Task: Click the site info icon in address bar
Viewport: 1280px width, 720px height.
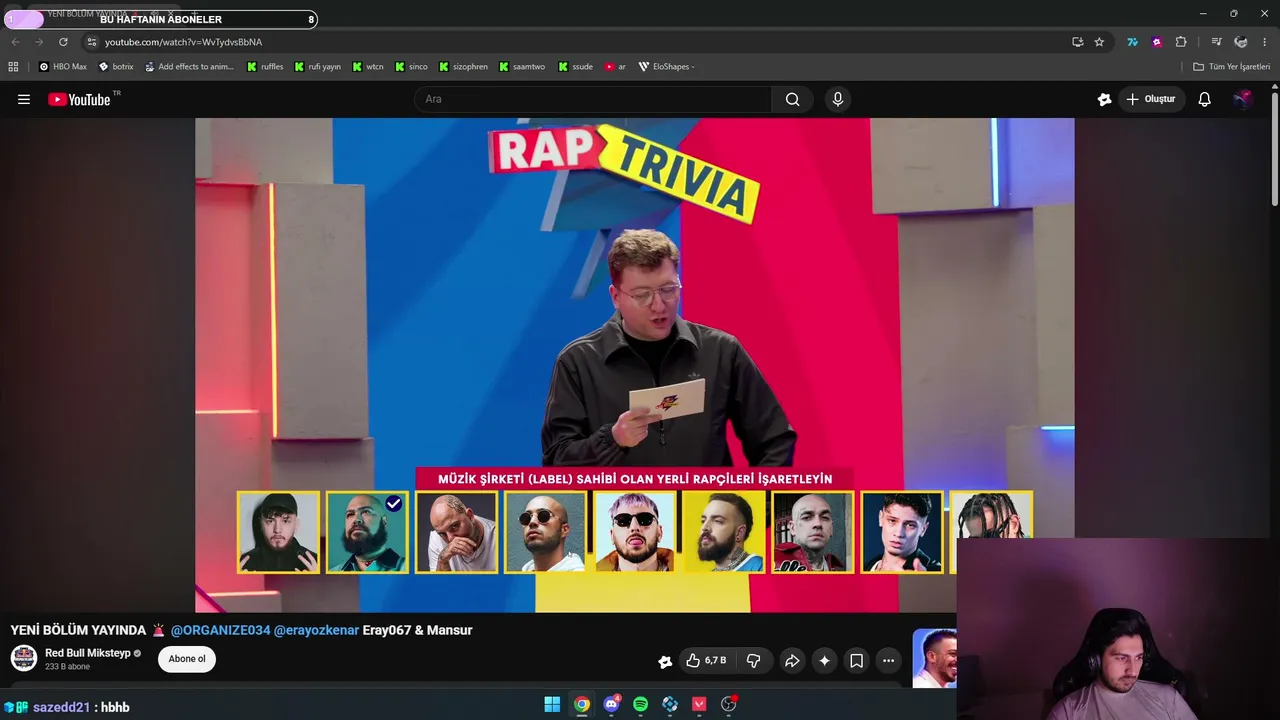Action: 91,42
